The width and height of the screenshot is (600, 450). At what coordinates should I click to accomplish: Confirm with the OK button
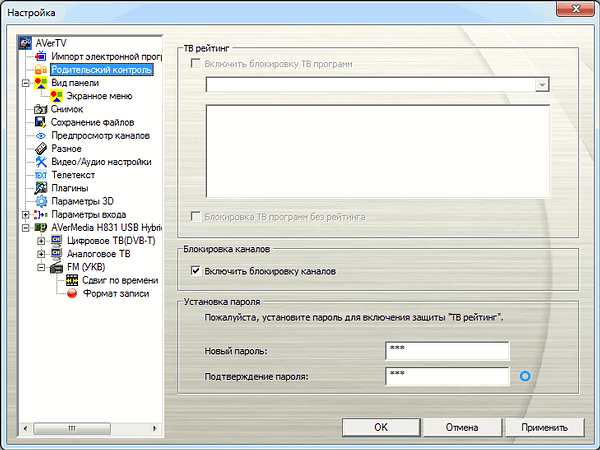(x=381, y=427)
